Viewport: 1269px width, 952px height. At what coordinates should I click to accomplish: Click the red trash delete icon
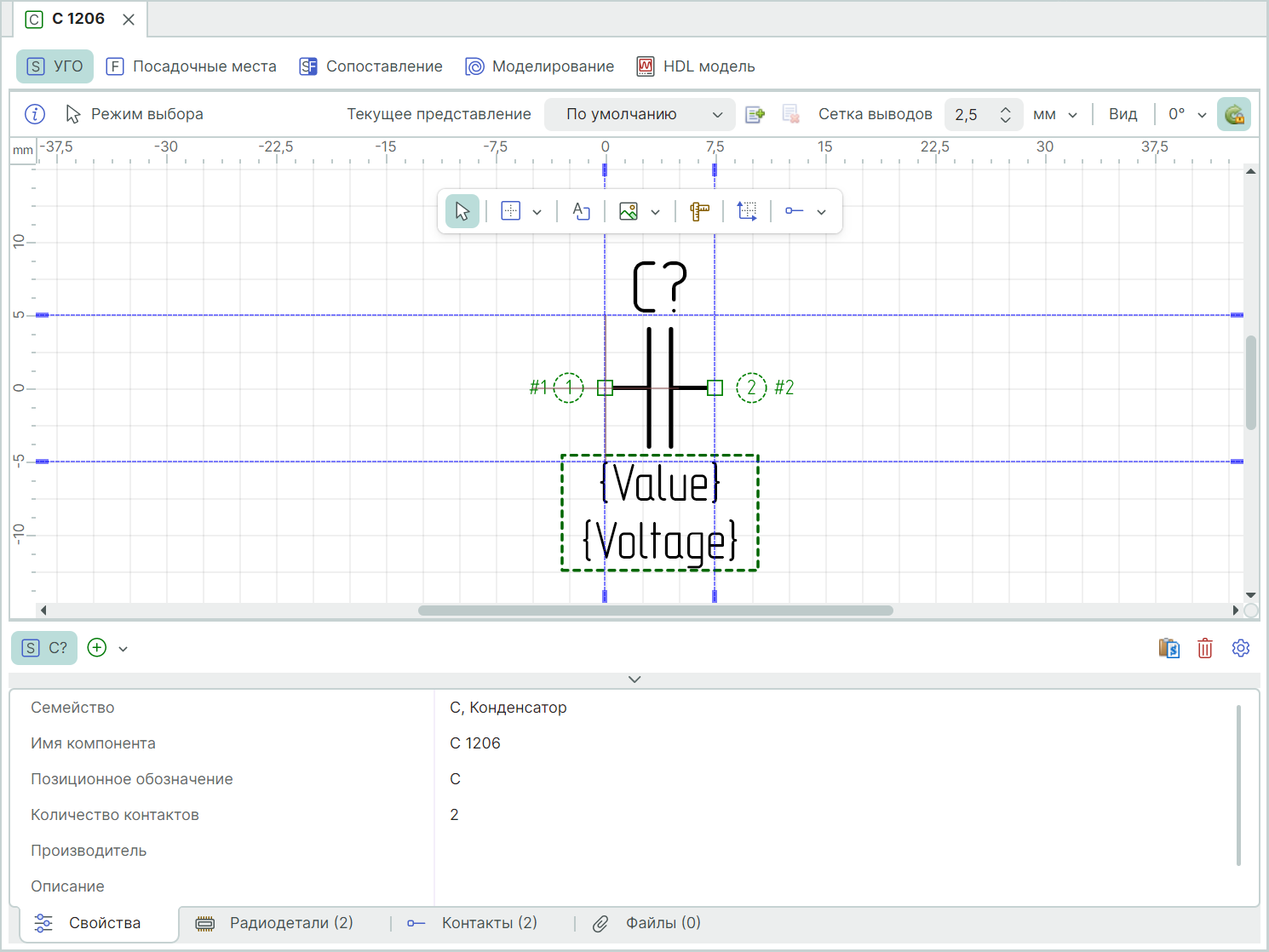1205,649
